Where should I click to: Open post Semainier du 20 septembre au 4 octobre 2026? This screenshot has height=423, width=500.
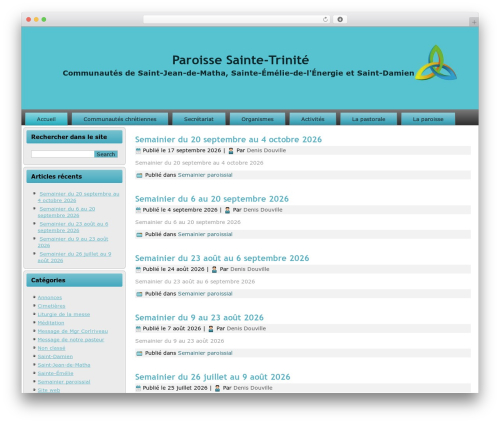pos(228,139)
